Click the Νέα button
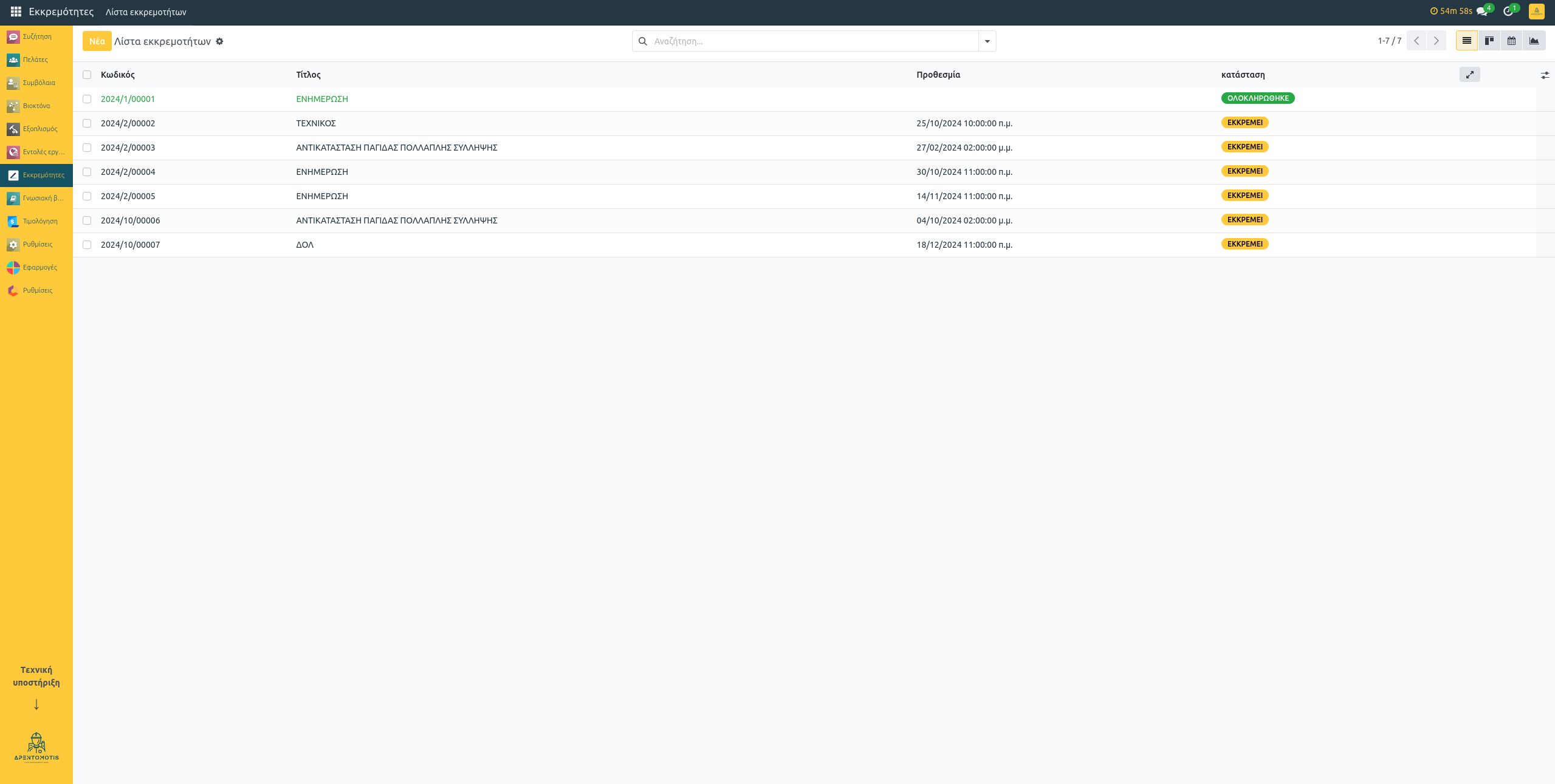Image resolution: width=1555 pixels, height=784 pixels. click(x=97, y=41)
